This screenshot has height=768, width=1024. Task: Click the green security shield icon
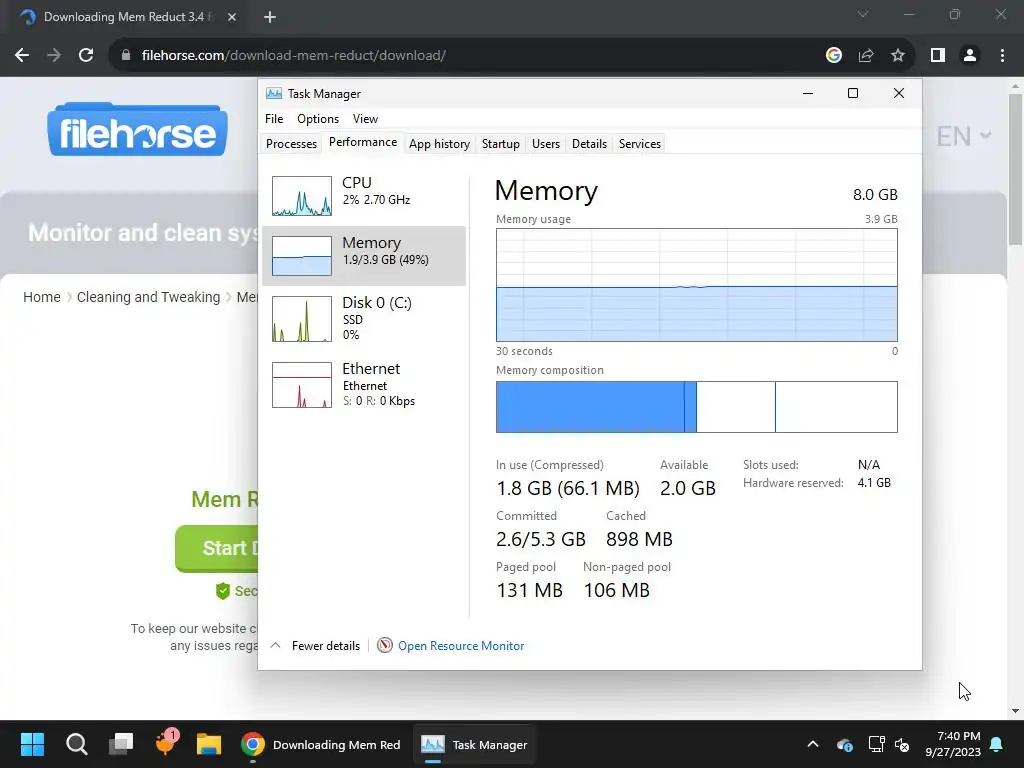click(x=223, y=591)
